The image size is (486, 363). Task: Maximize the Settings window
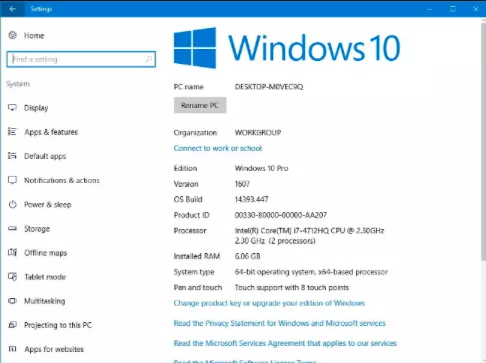(453, 9)
